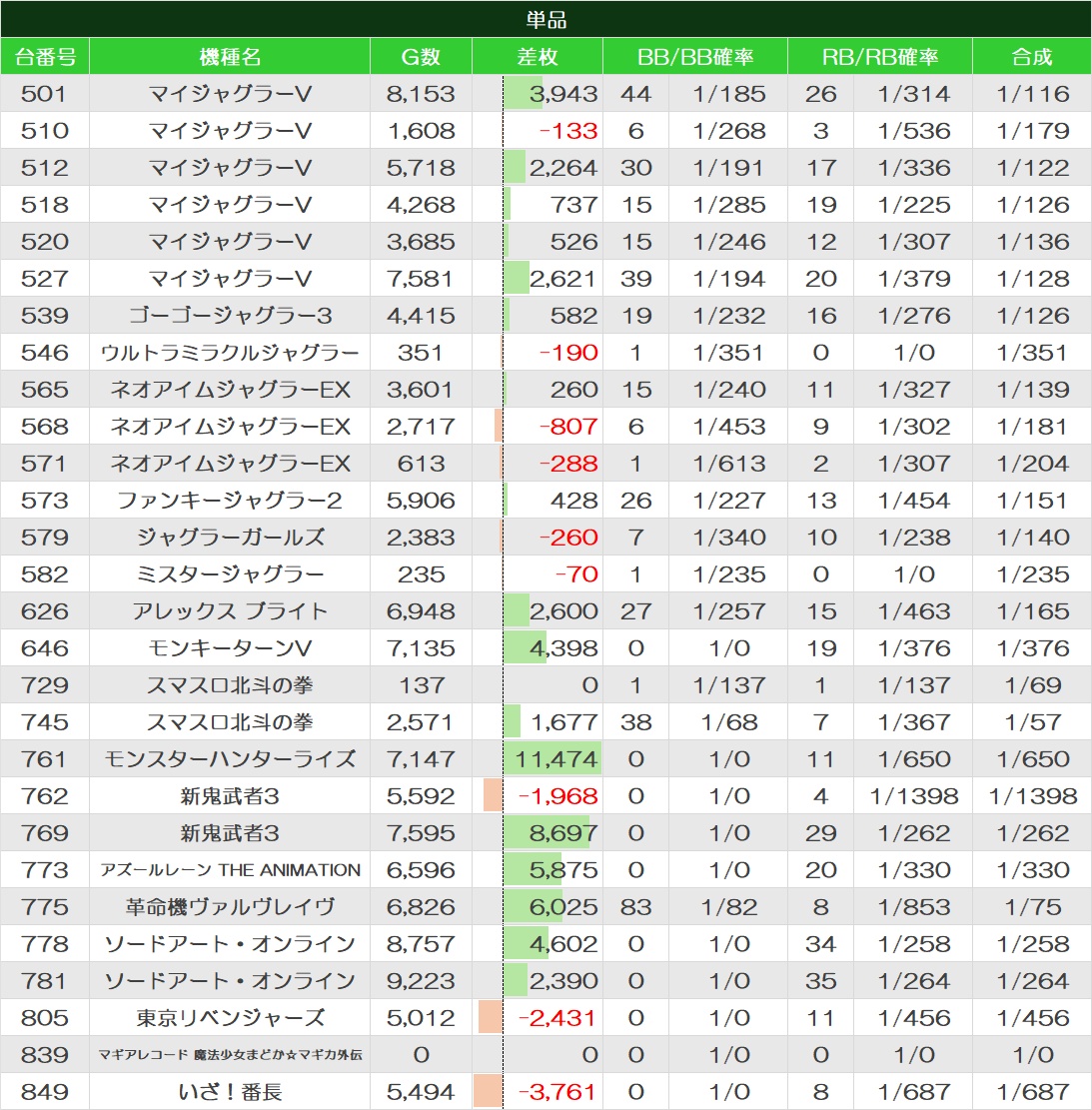
Task: Click the RB probability 1/258
Action: tap(913, 943)
